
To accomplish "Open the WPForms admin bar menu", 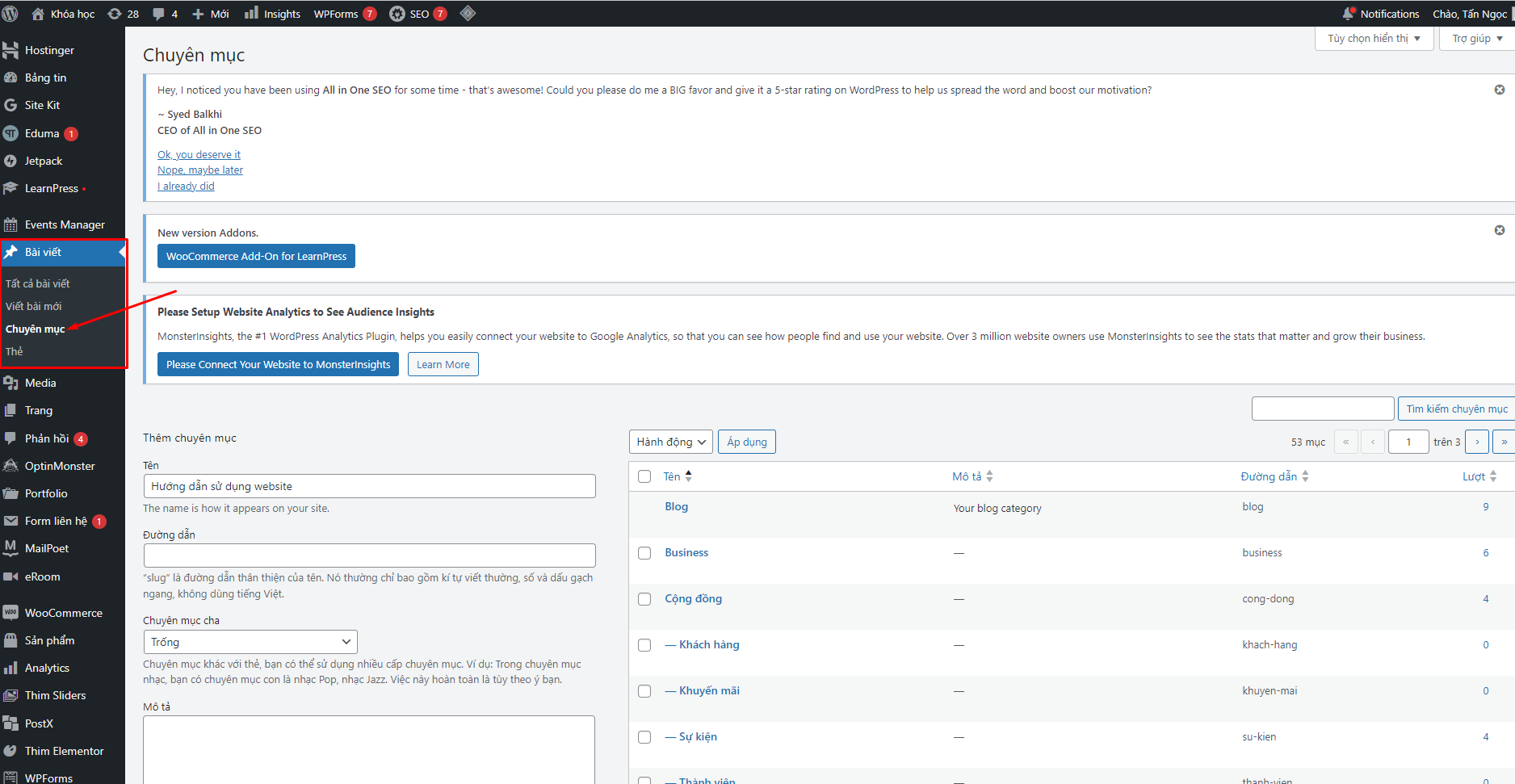I will click(345, 14).
